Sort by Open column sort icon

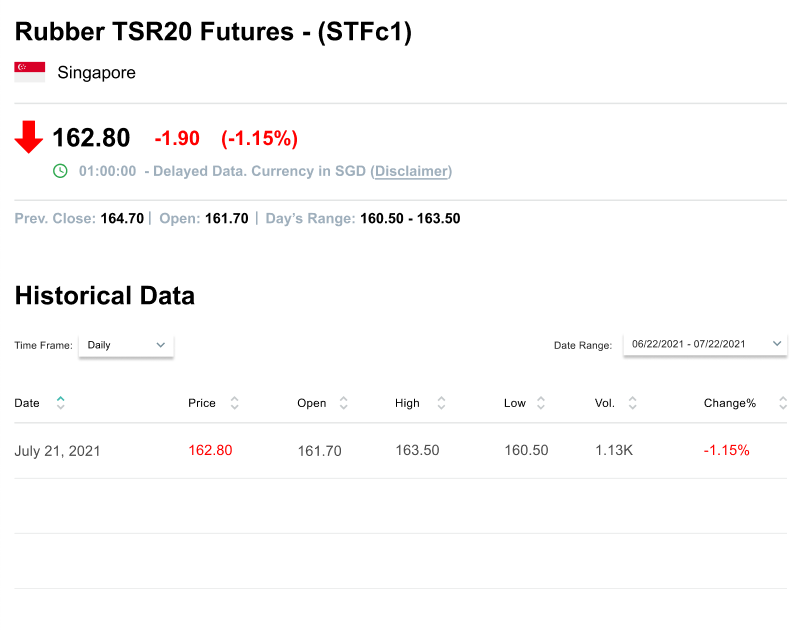pyautogui.click(x=344, y=403)
